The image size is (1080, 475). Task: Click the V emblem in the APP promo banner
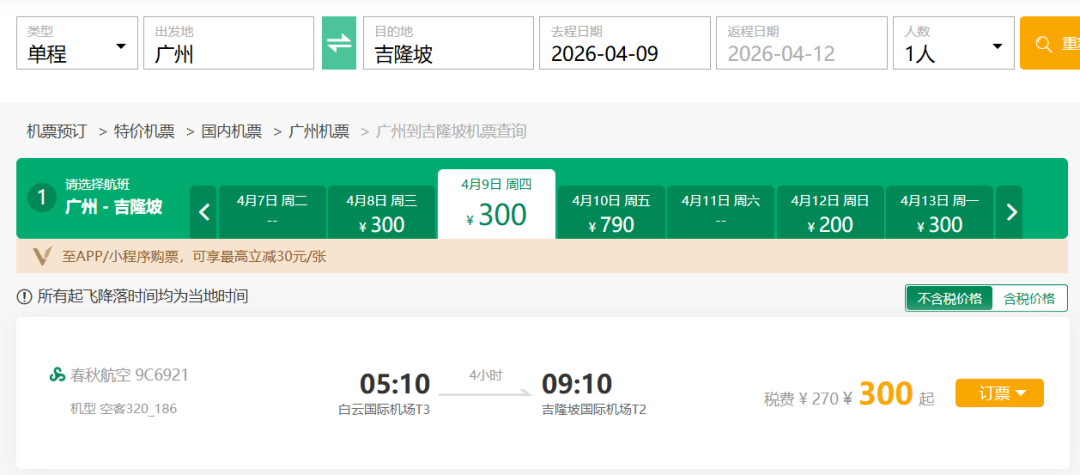pyautogui.click(x=42, y=257)
